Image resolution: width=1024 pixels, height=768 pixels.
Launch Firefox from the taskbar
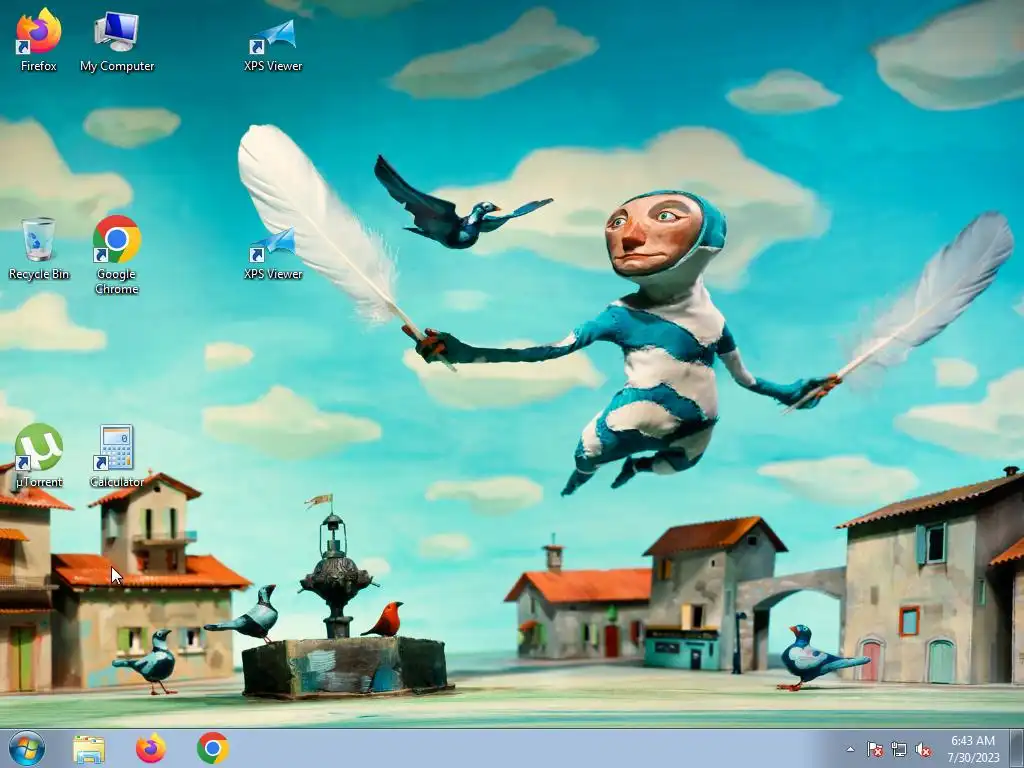tap(150, 749)
